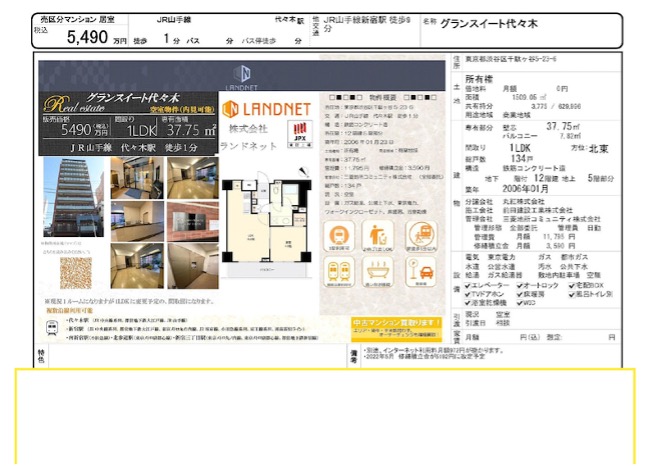This screenshot has width=659, height=466.
Task: Click the entrance glass door photo
Action: coord(137,178)
